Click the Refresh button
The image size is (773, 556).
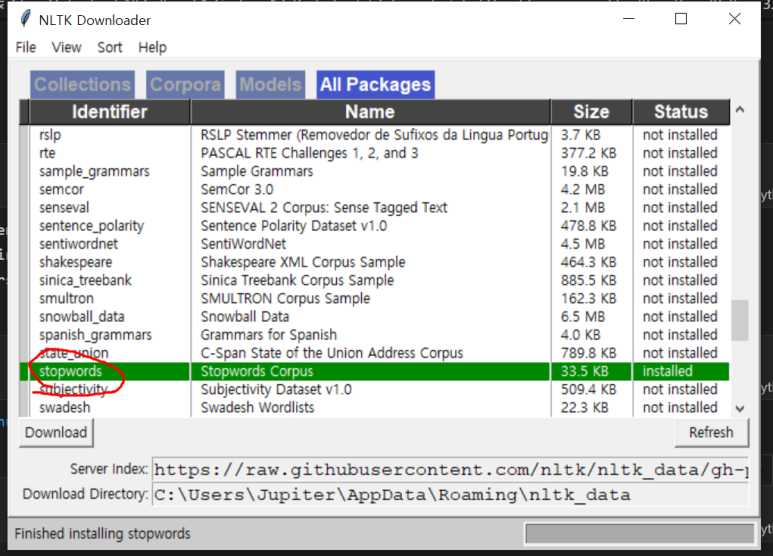[711, 432]
